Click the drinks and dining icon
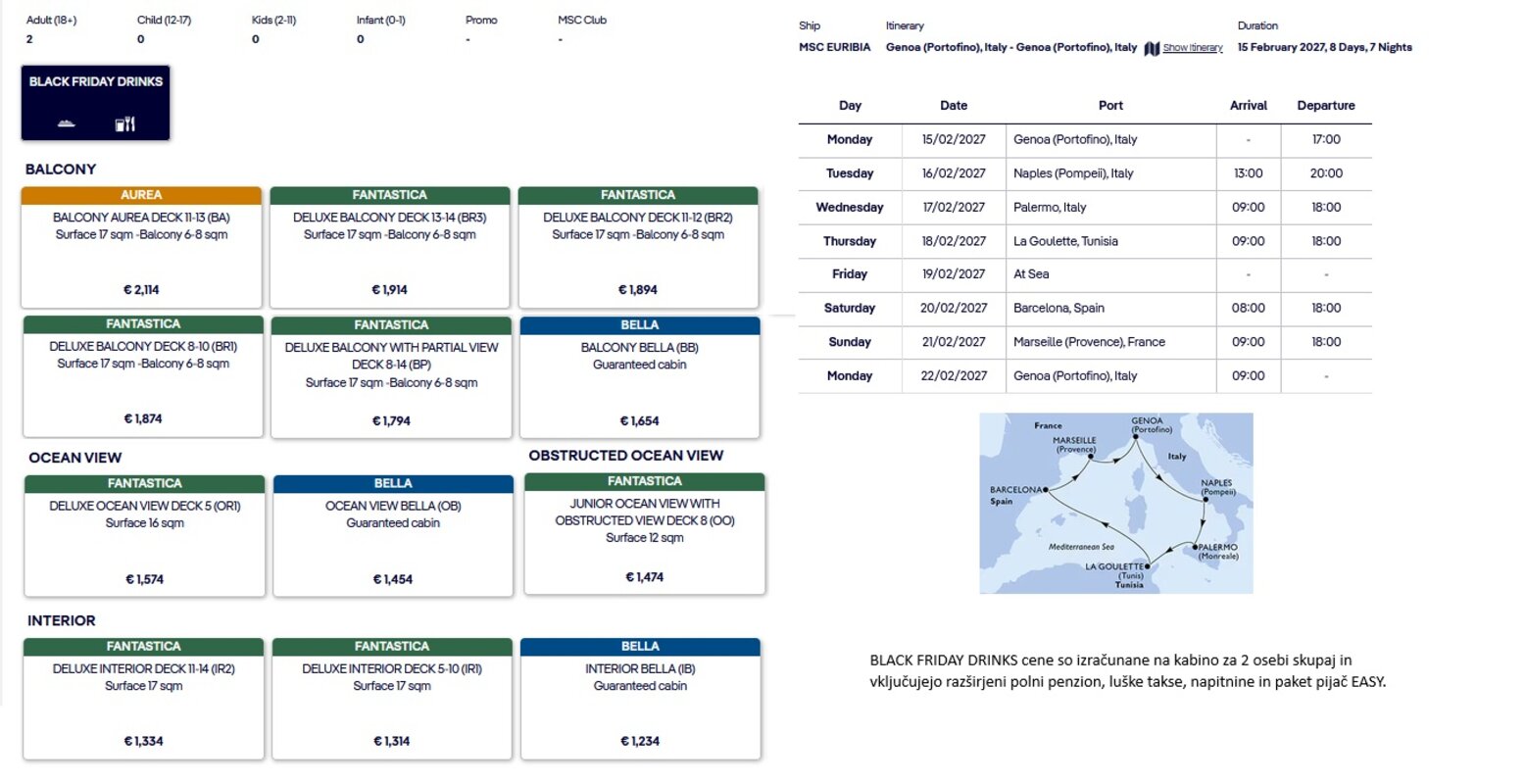The image size is (1526, 784). coord(125,124)
